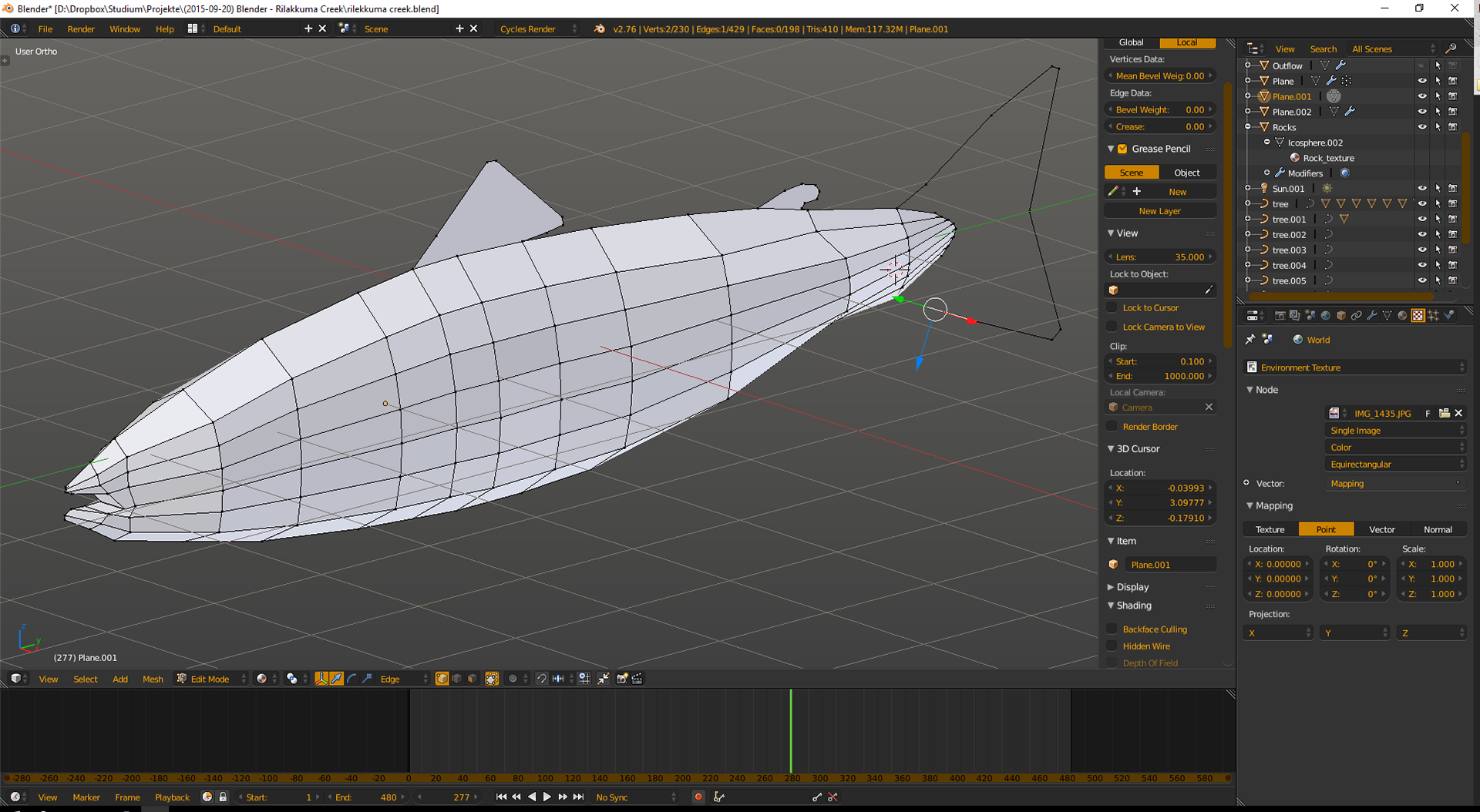Image resolution: width=1480 pixels, height=812 pixels.
Task: Enable the Hidden Wire checkbox
Action: point(1112,646)
